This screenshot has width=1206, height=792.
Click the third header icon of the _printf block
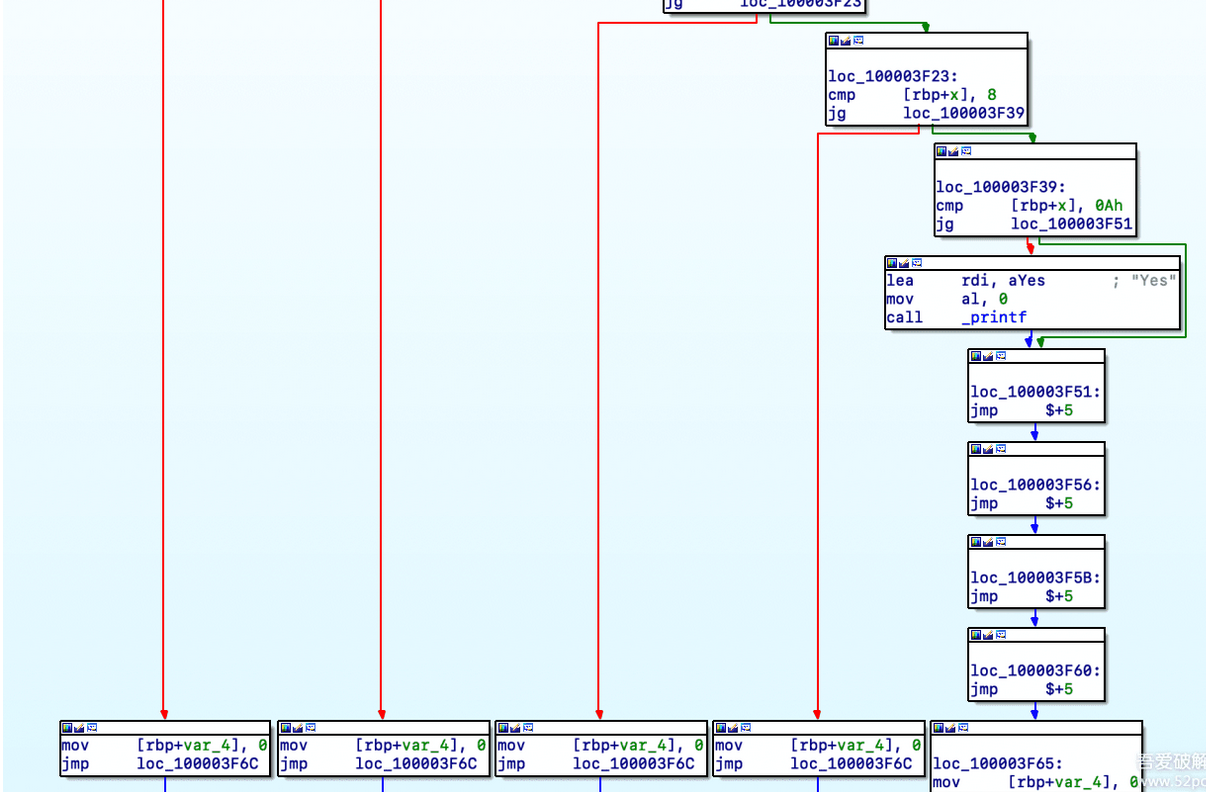pyautogui.click(x=916, y=263)
